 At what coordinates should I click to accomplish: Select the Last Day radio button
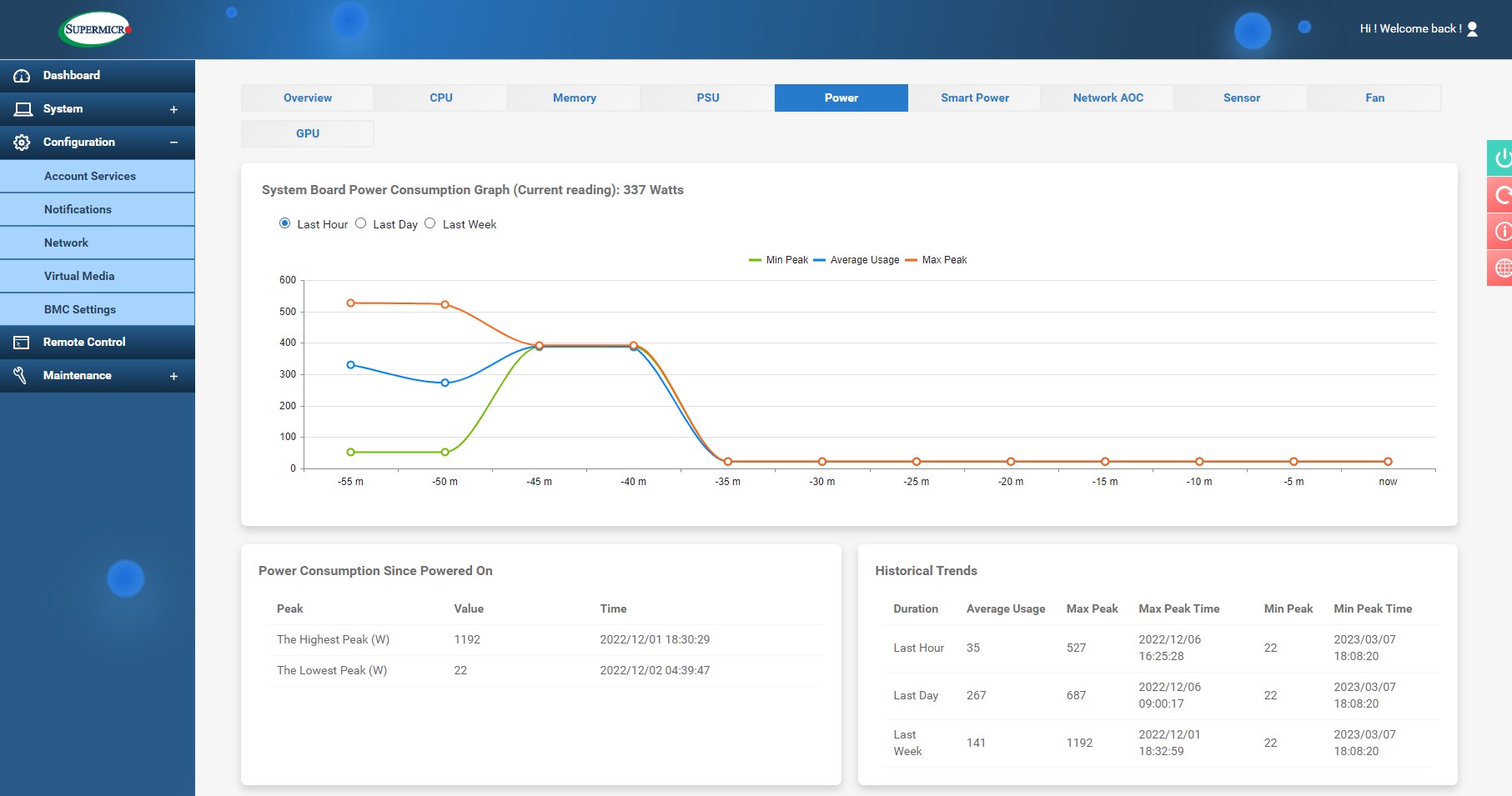[361, 223]
